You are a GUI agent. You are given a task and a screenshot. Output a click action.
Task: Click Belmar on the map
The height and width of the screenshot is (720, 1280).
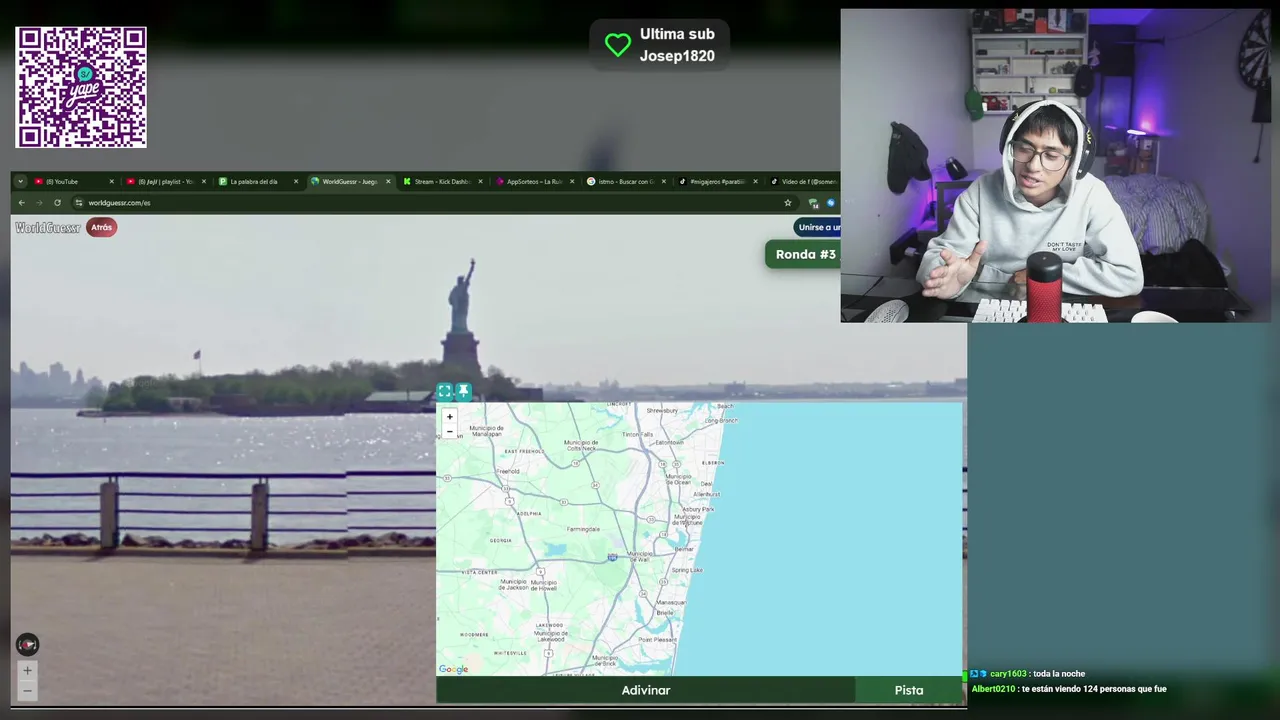[x=684, y=550]
